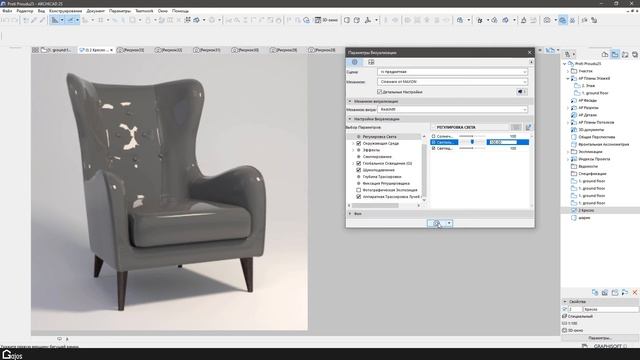Open the Файл menu
640x360 pixels.
point(7,11)
